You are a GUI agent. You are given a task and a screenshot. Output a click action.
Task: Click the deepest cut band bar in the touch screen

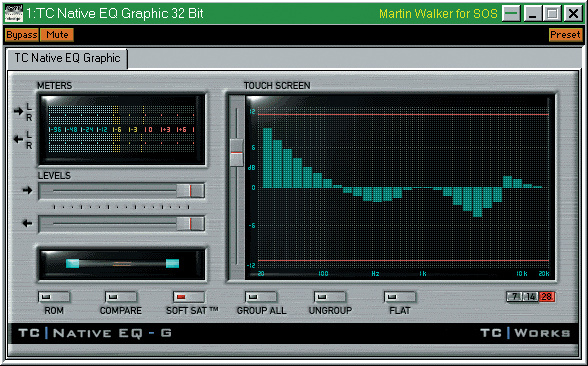coord(477,202)
